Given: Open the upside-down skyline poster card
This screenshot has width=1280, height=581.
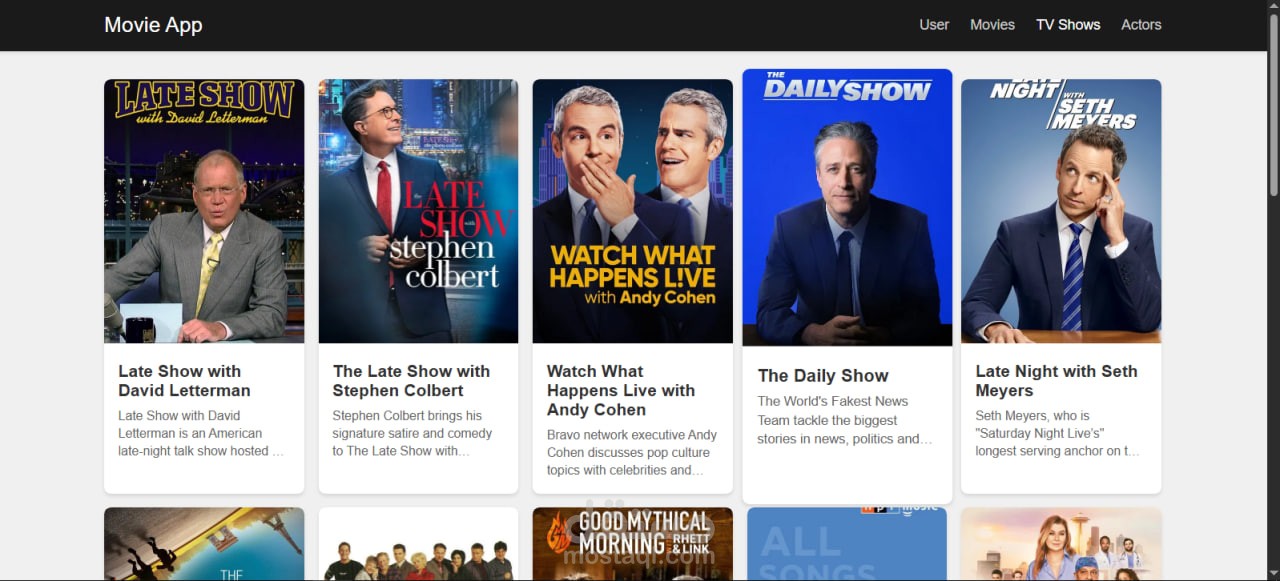Looking at the screenshot, I should tap(204, 544).
